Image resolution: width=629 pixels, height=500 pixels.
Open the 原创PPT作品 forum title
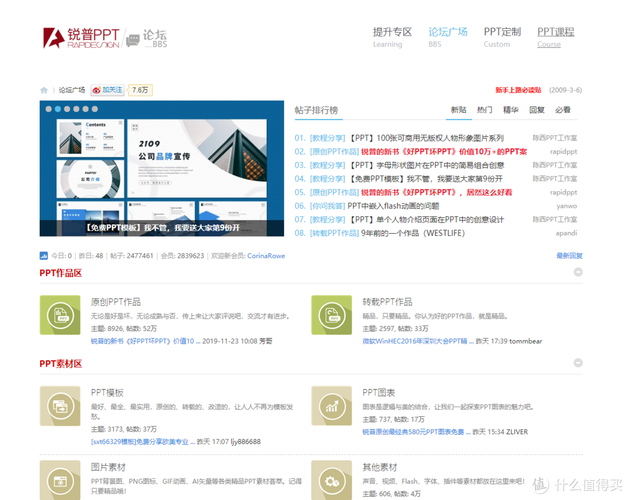tap(116, 302)
